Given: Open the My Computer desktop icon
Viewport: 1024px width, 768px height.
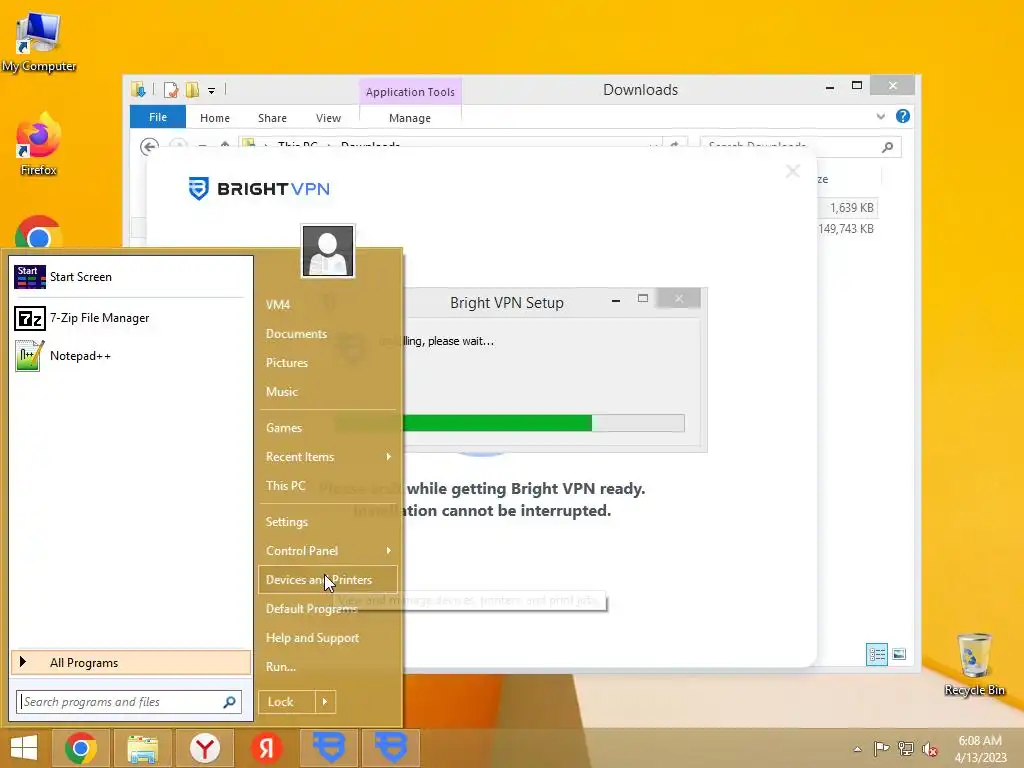Looking at the screenshot, I should (39, 42).
